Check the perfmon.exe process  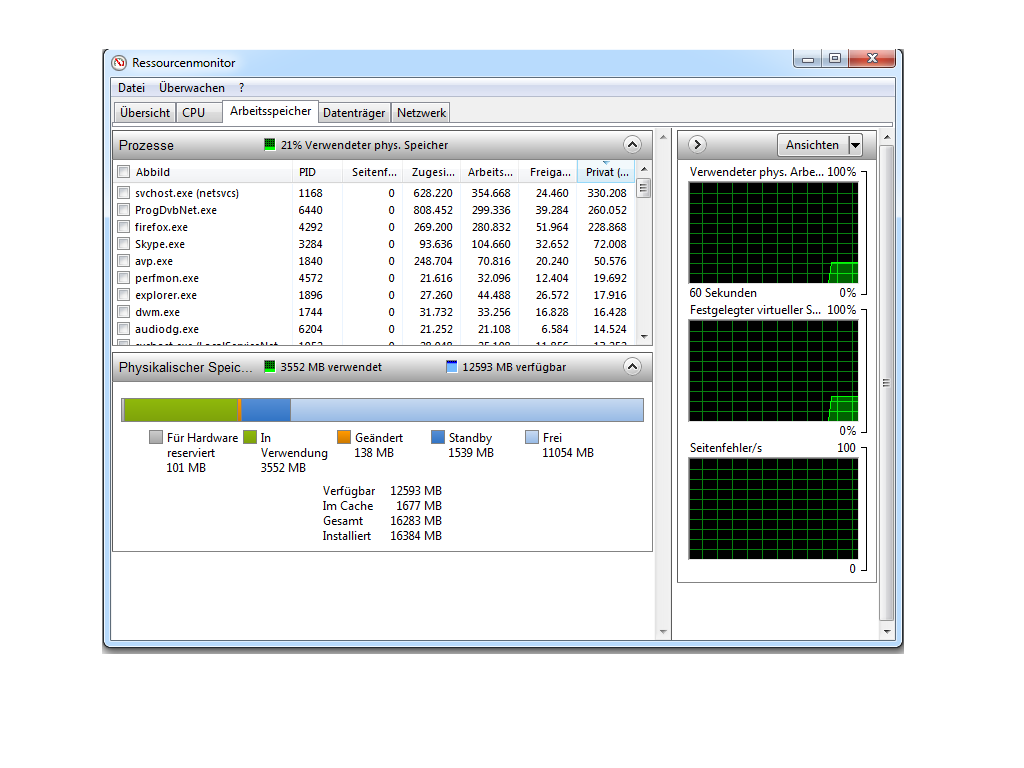[x=123, y=278]
